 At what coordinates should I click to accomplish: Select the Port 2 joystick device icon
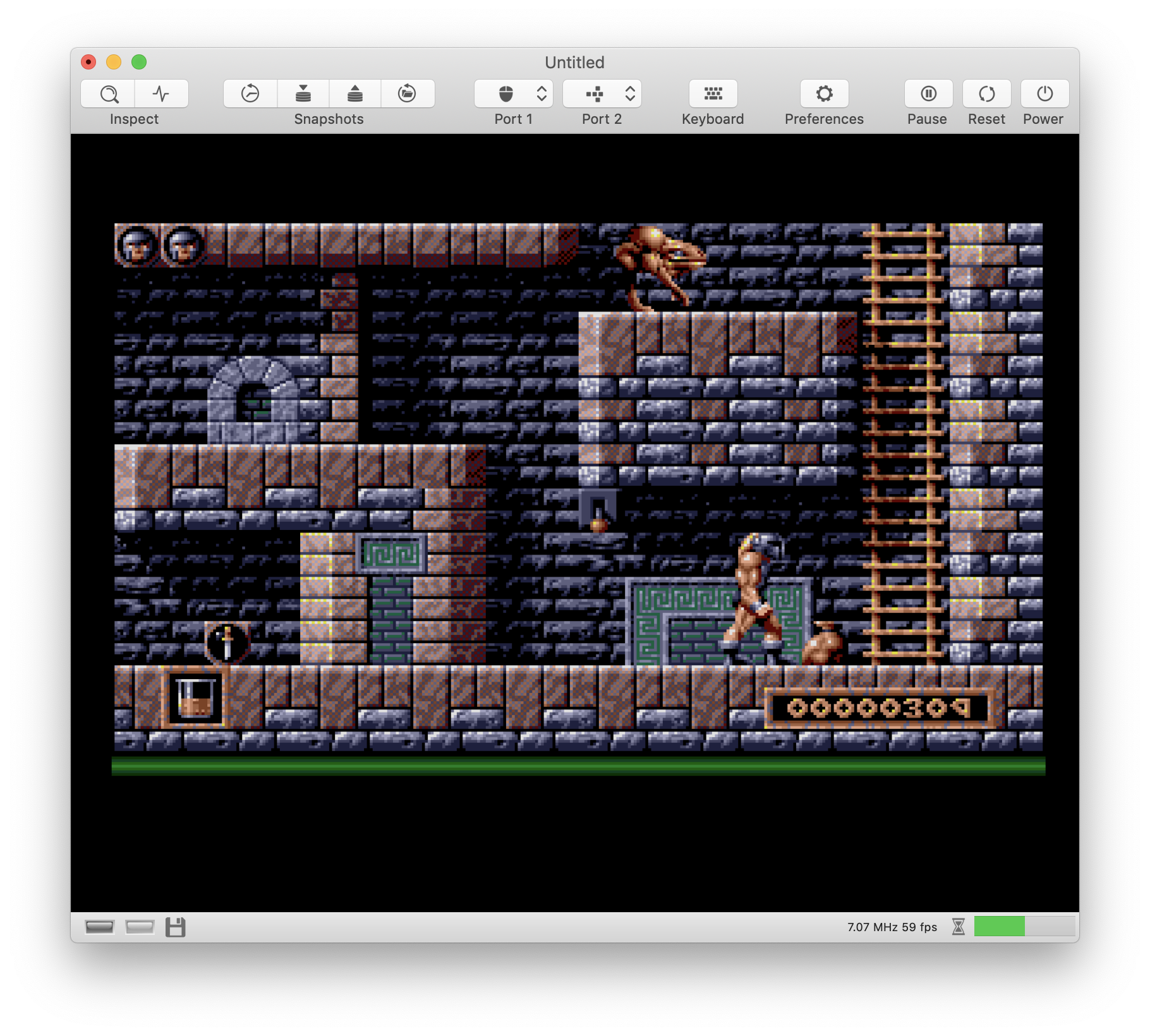point(594,93)
